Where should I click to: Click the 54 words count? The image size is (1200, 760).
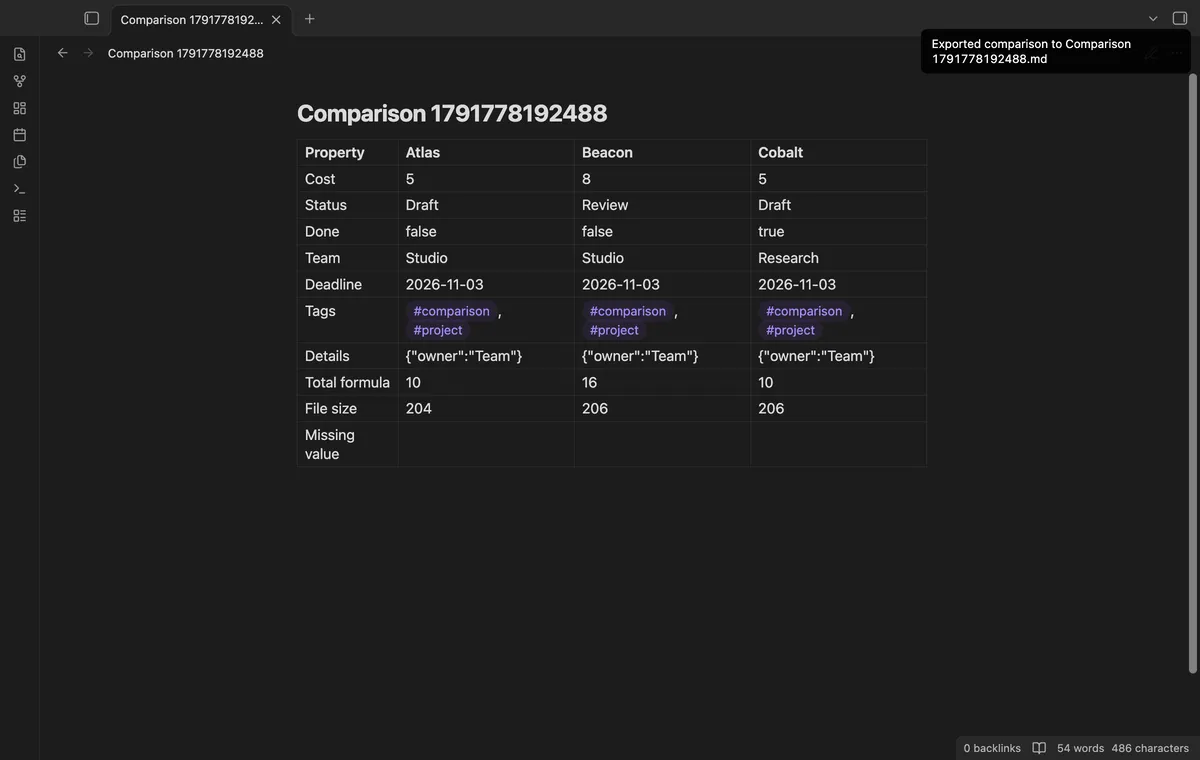(1080, 748)
